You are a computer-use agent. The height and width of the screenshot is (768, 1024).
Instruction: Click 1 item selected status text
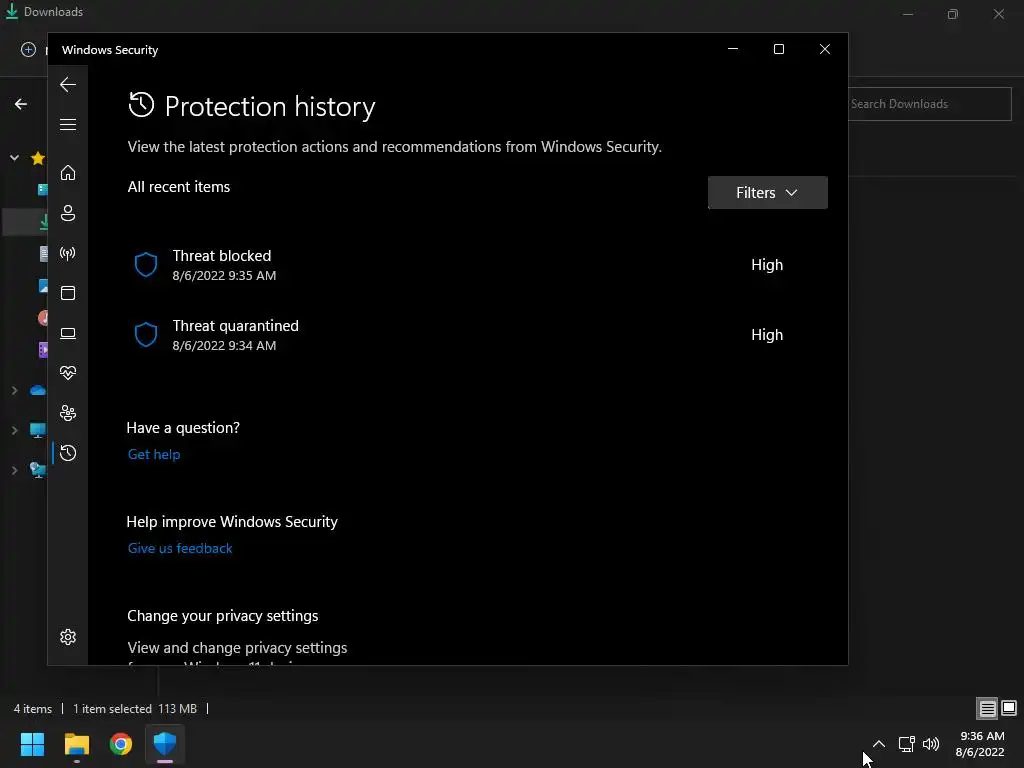click(x=112, y=709)
